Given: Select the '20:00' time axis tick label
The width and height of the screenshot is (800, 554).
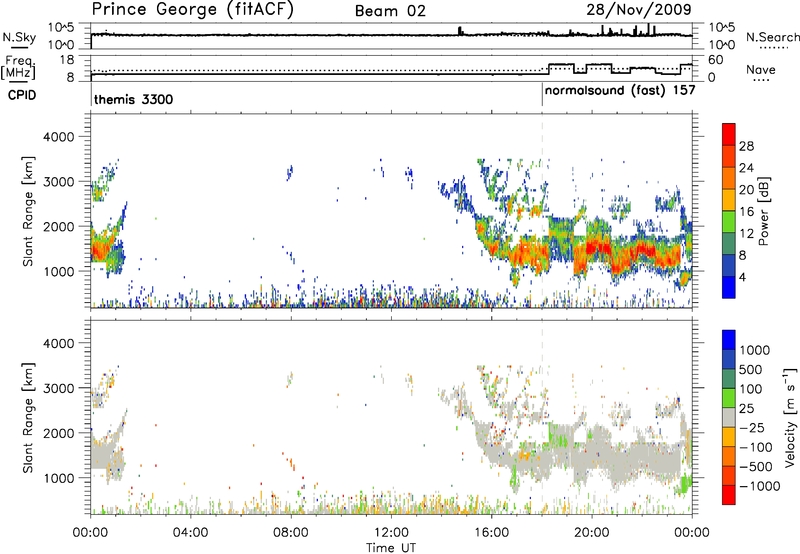Looking at the screenshot, I should coord(591,533).
